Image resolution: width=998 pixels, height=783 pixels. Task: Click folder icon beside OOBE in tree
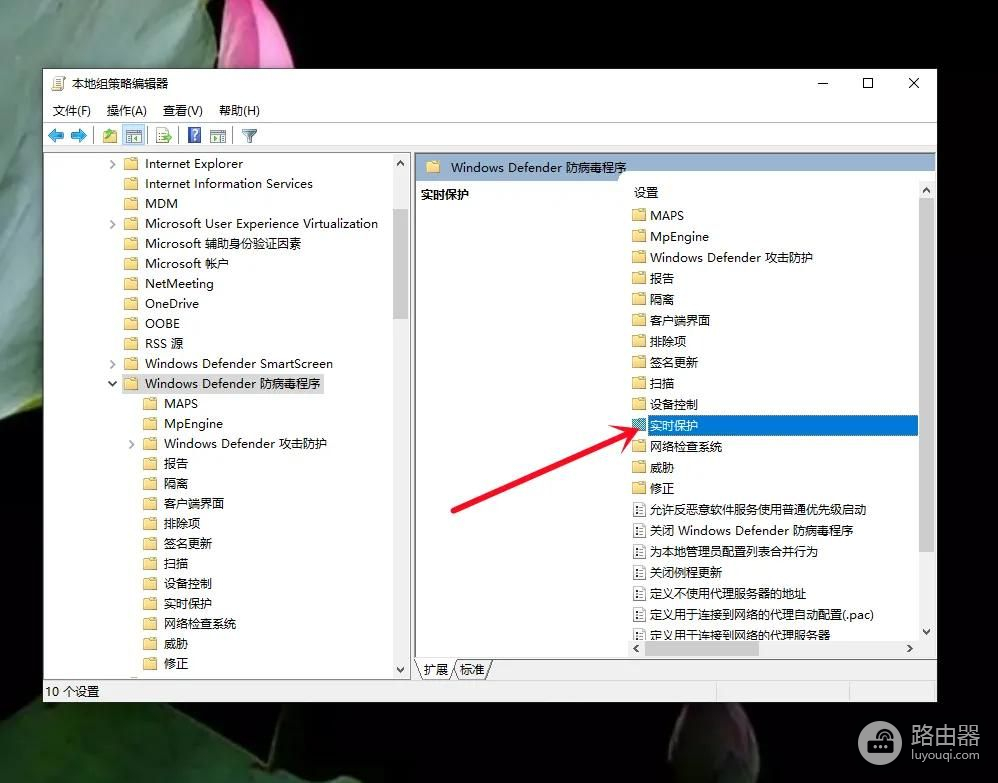tap(131, 323)
